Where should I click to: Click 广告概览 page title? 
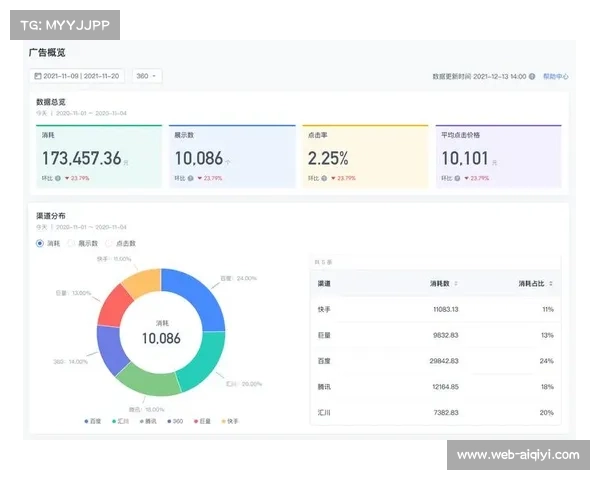coord(47,52)
